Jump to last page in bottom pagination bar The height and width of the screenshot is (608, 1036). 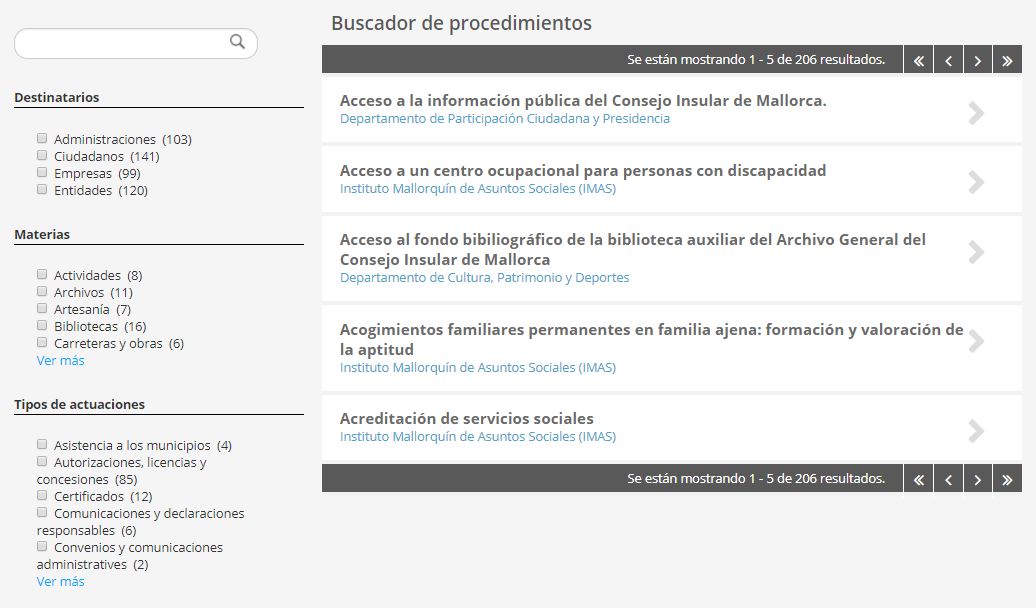(1007, 480)
